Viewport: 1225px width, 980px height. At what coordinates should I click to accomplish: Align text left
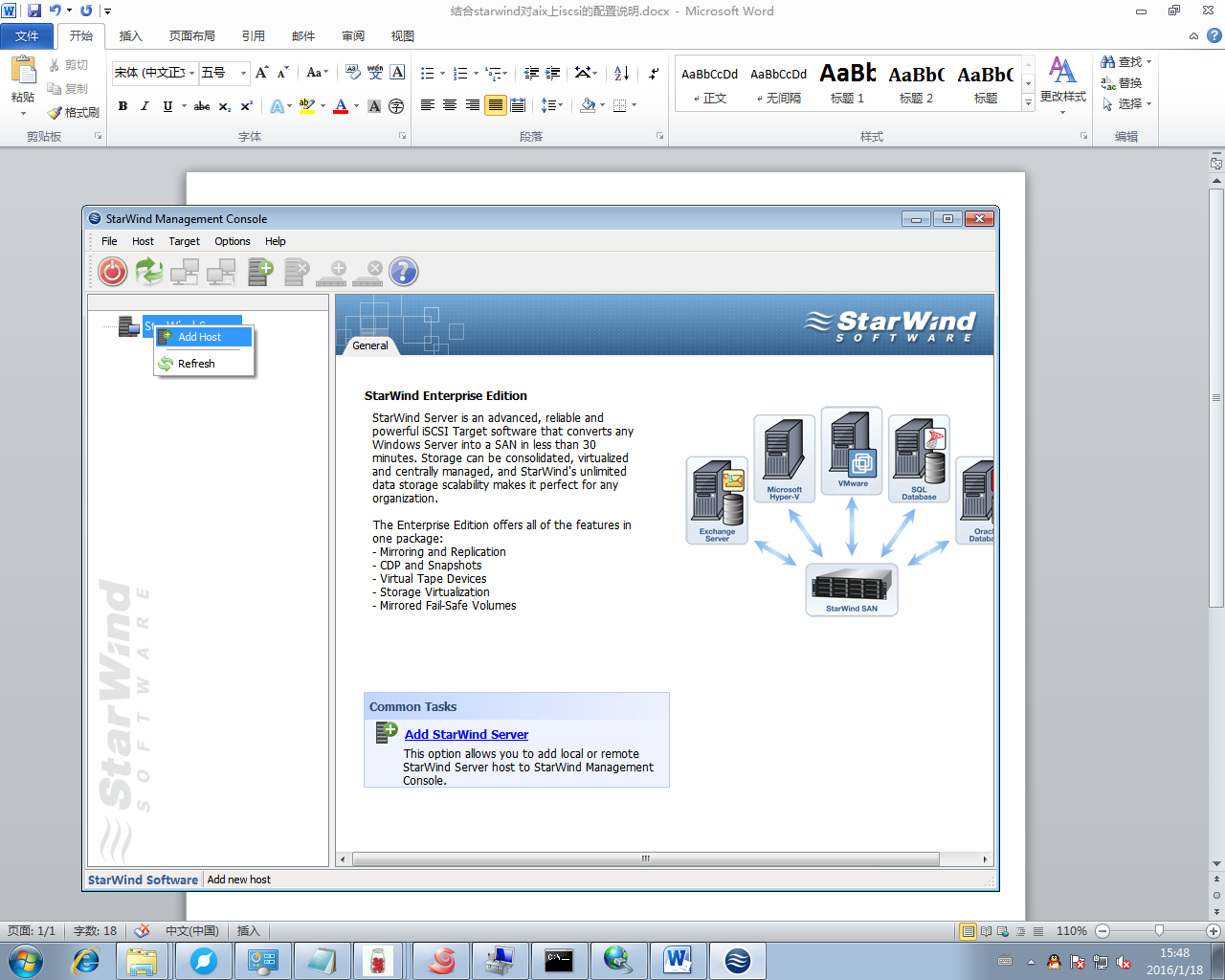pos(428,105)
